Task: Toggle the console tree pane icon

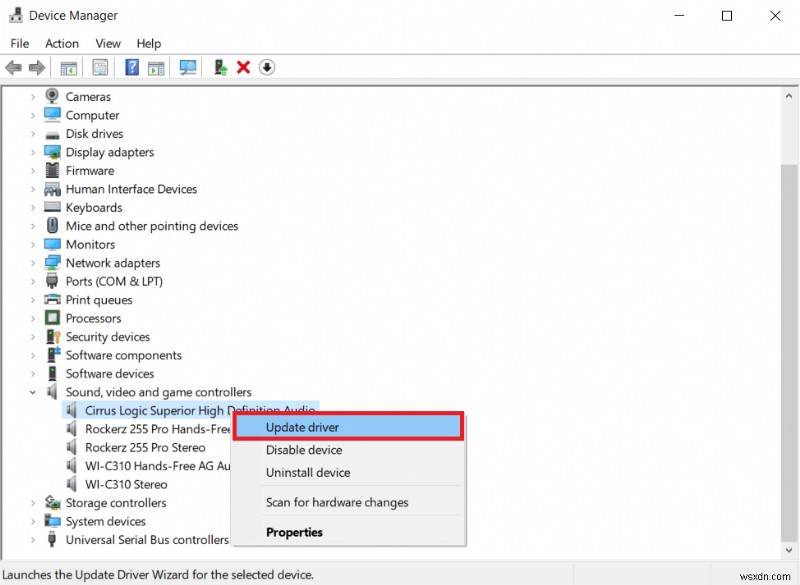Action: tap(68, 67)
